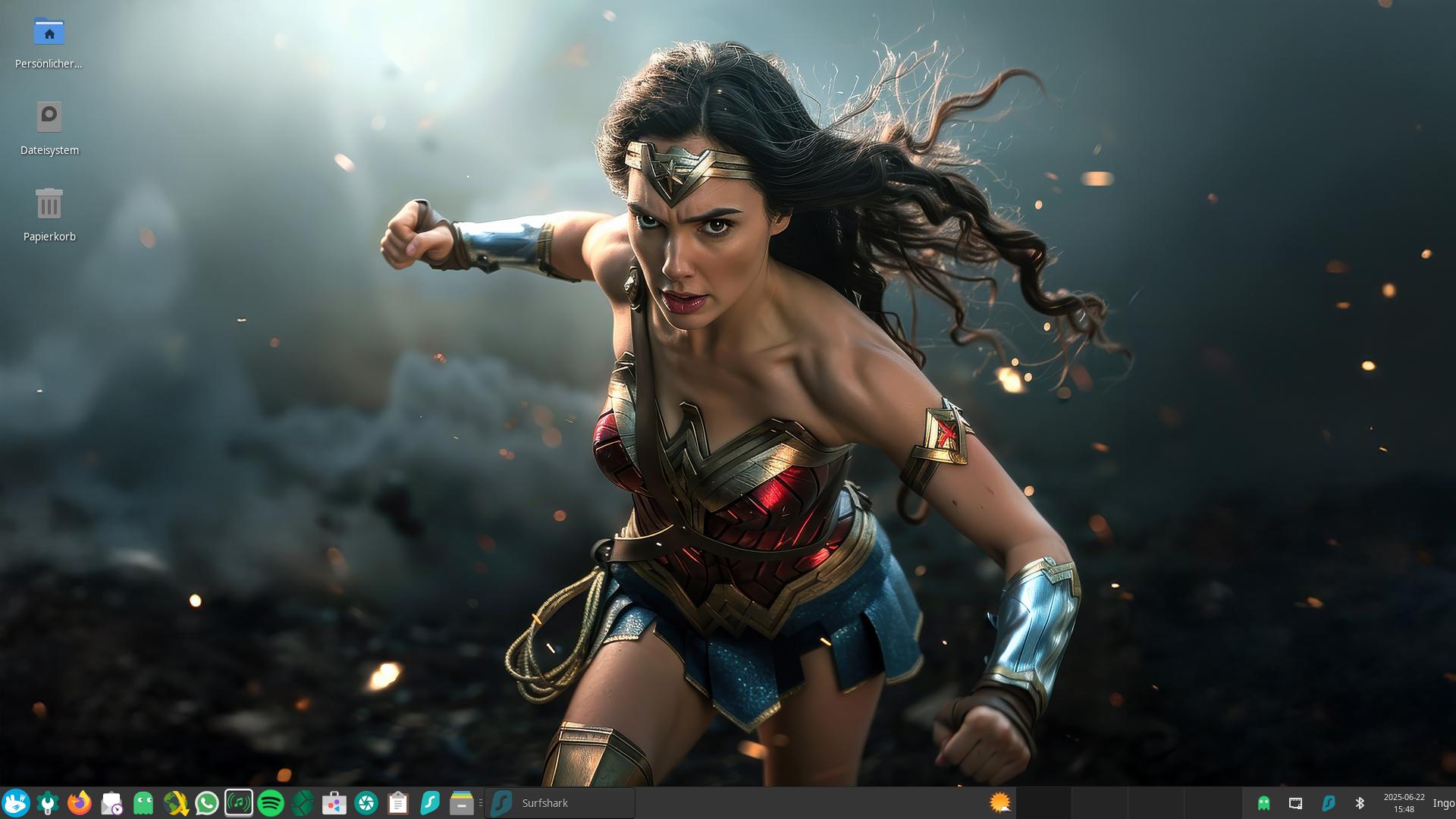Open WhatsApp from the taskbar
Viewport: 1456px width, 819px height.
[207, 803]
